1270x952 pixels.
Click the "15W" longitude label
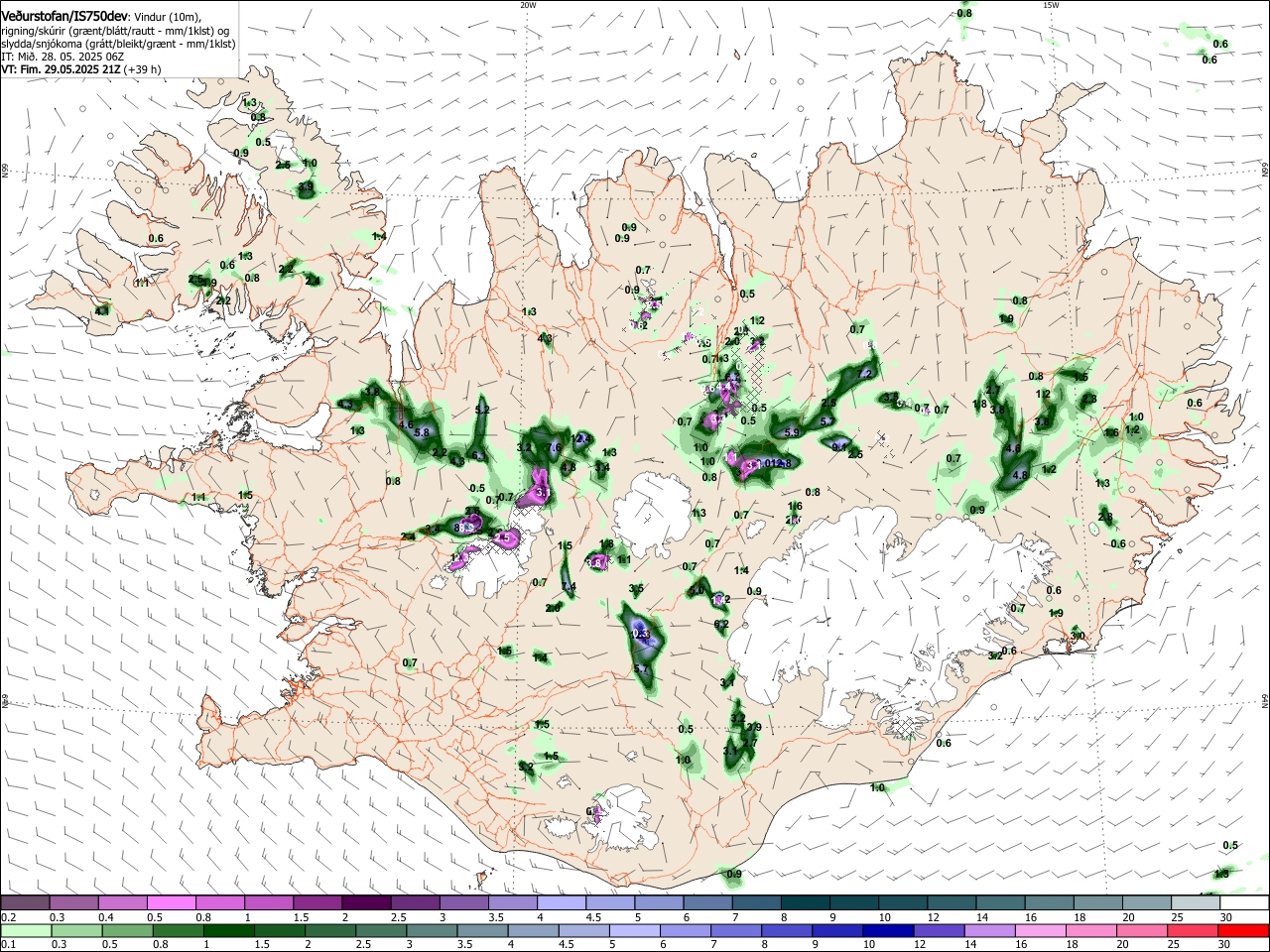tap(1051, 5)
